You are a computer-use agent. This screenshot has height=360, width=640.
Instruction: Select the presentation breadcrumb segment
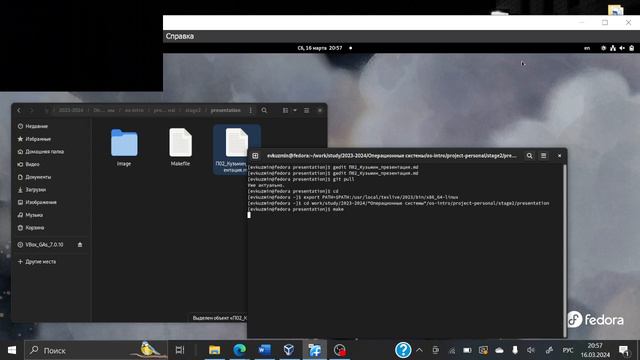point(225,110)
